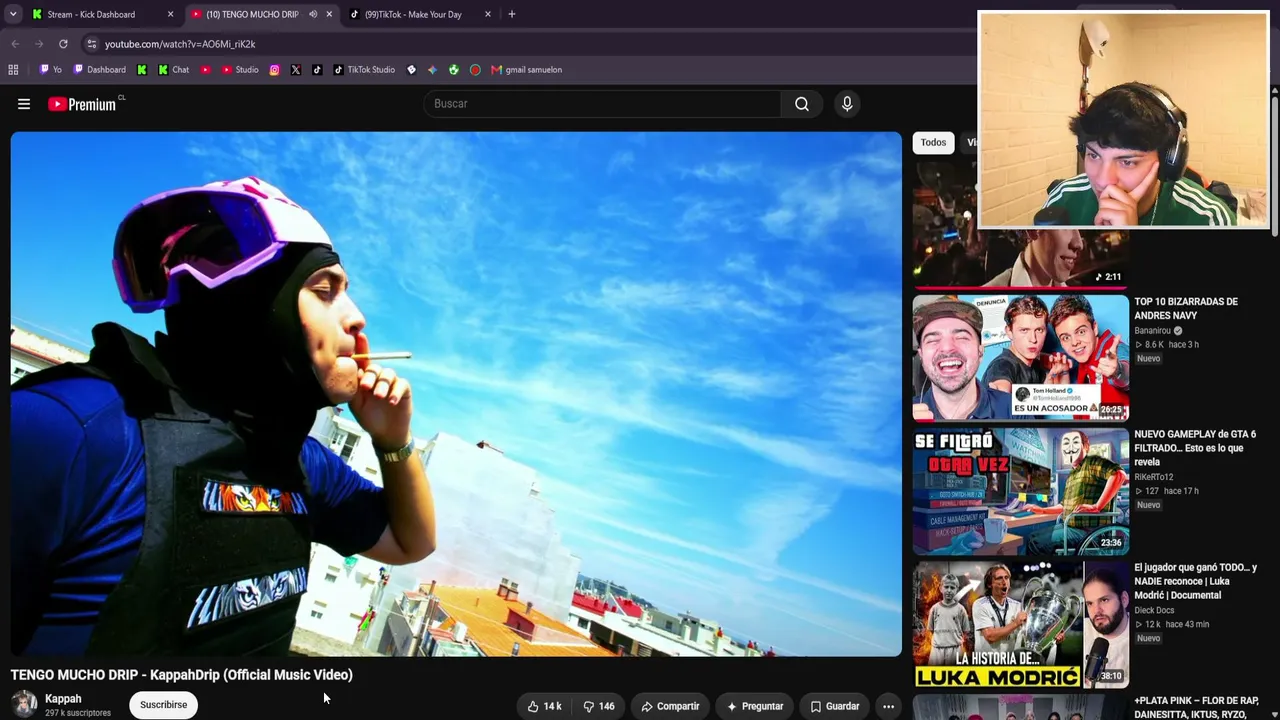Activate voice search microphone
The width and height of the screenshot is (1280, 720).
[x=847, y=104]
